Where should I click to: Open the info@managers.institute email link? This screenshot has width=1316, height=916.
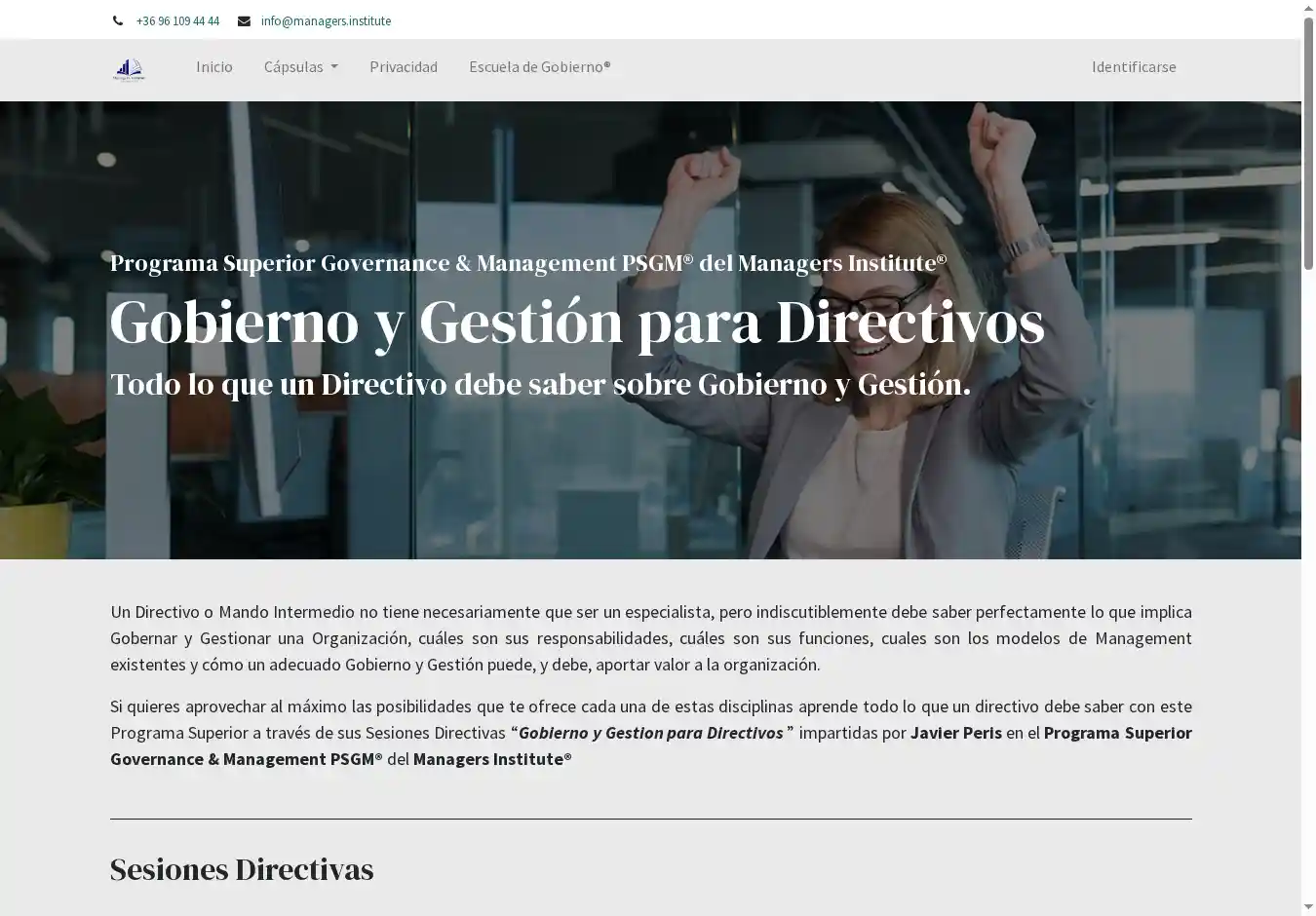coord(326,20)
